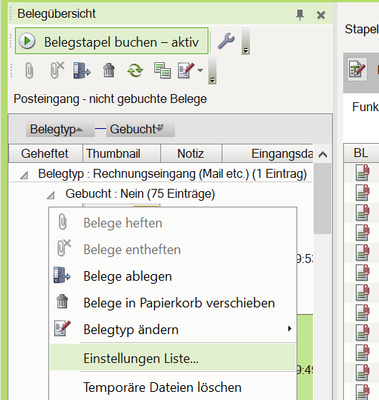Click the submenu arrow next to Belegtyp ändern
The width and height of the screenshot is (379, 400).
coord(289,329)
